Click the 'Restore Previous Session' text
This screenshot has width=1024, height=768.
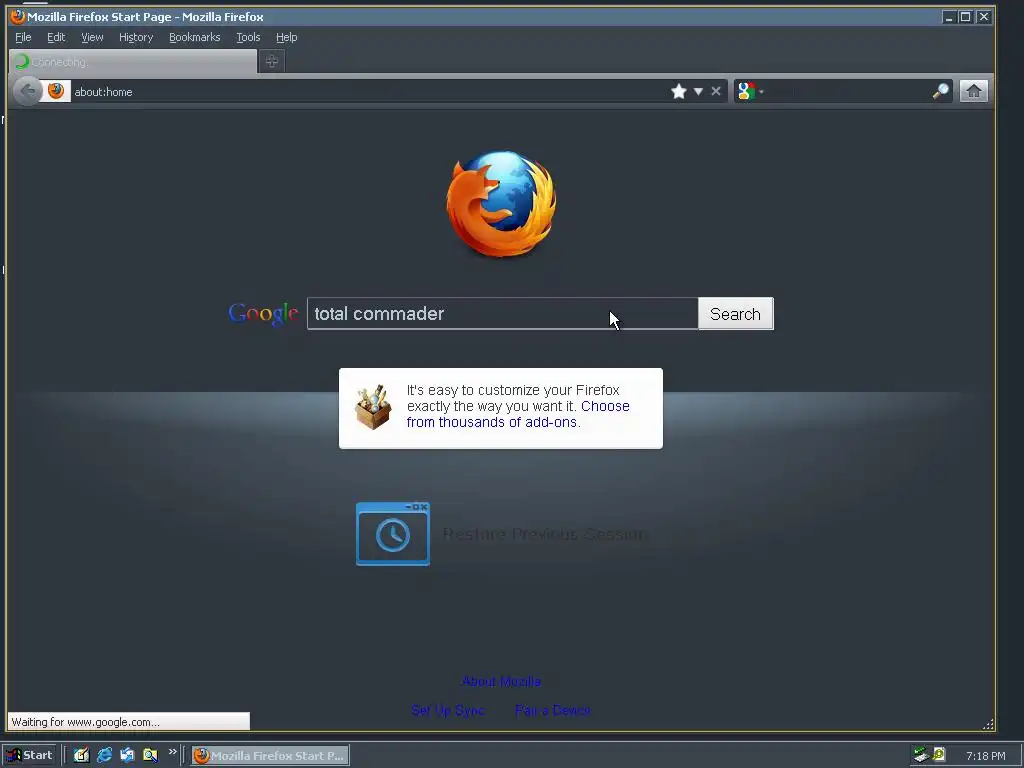point(544,534)
